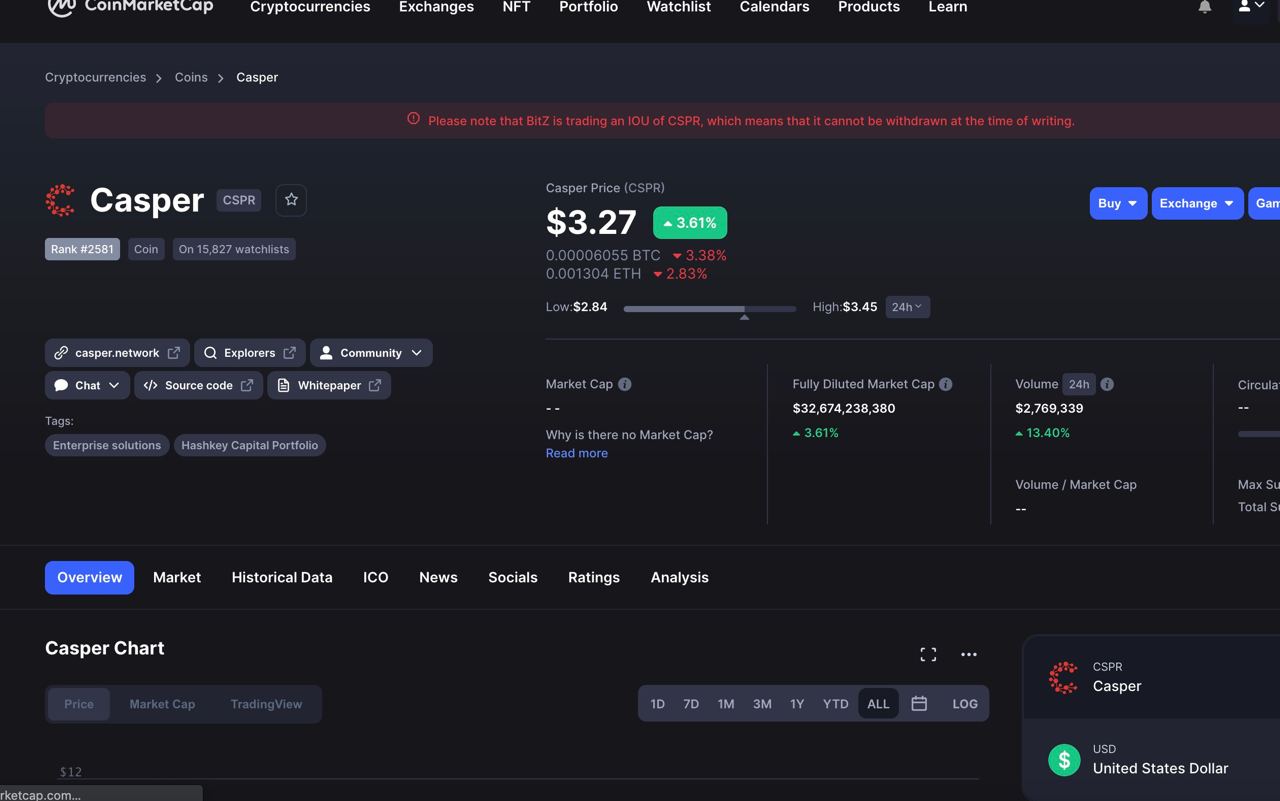Click the Enterprise solutions tag
Viewport: 1280px width, 801px height.
click(107, 445)
